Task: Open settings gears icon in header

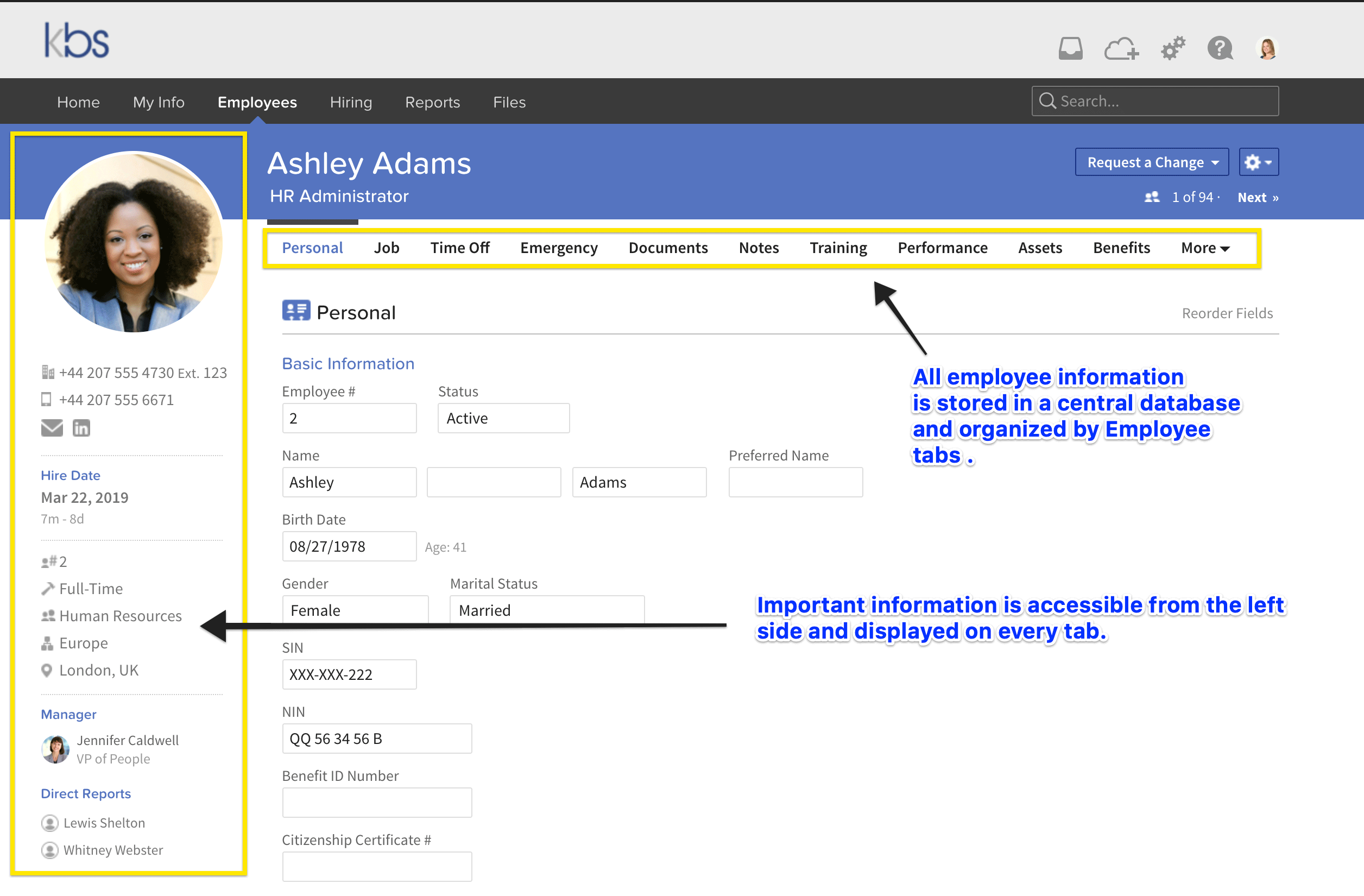Action: (1172, 48)
